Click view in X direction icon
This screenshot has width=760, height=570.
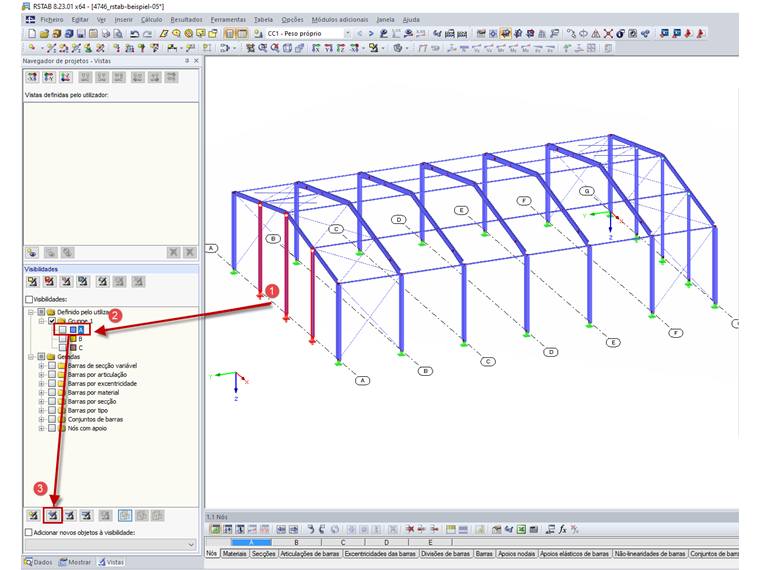click(x=316, y=48)
